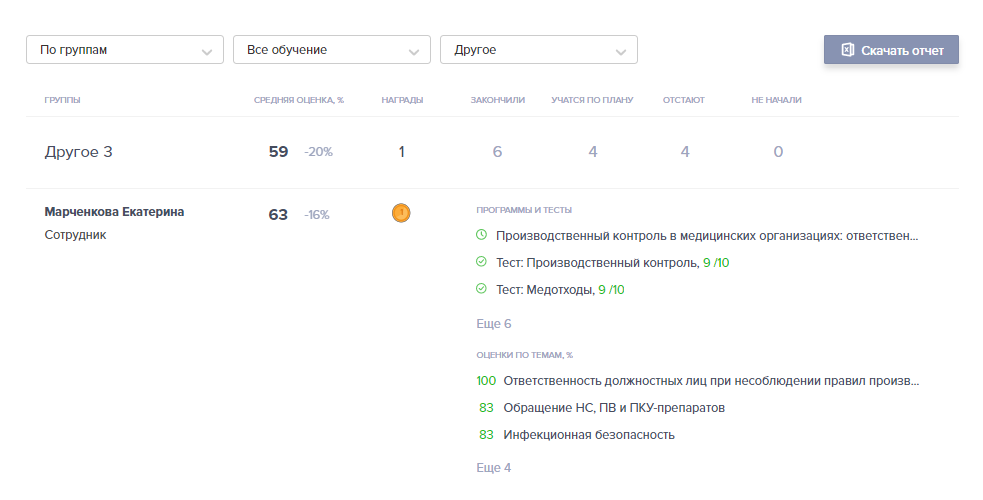Download report with Скачать отчет button
Image resolution: width=983 pixels, height=500 pixels.
tap(891, 50)
